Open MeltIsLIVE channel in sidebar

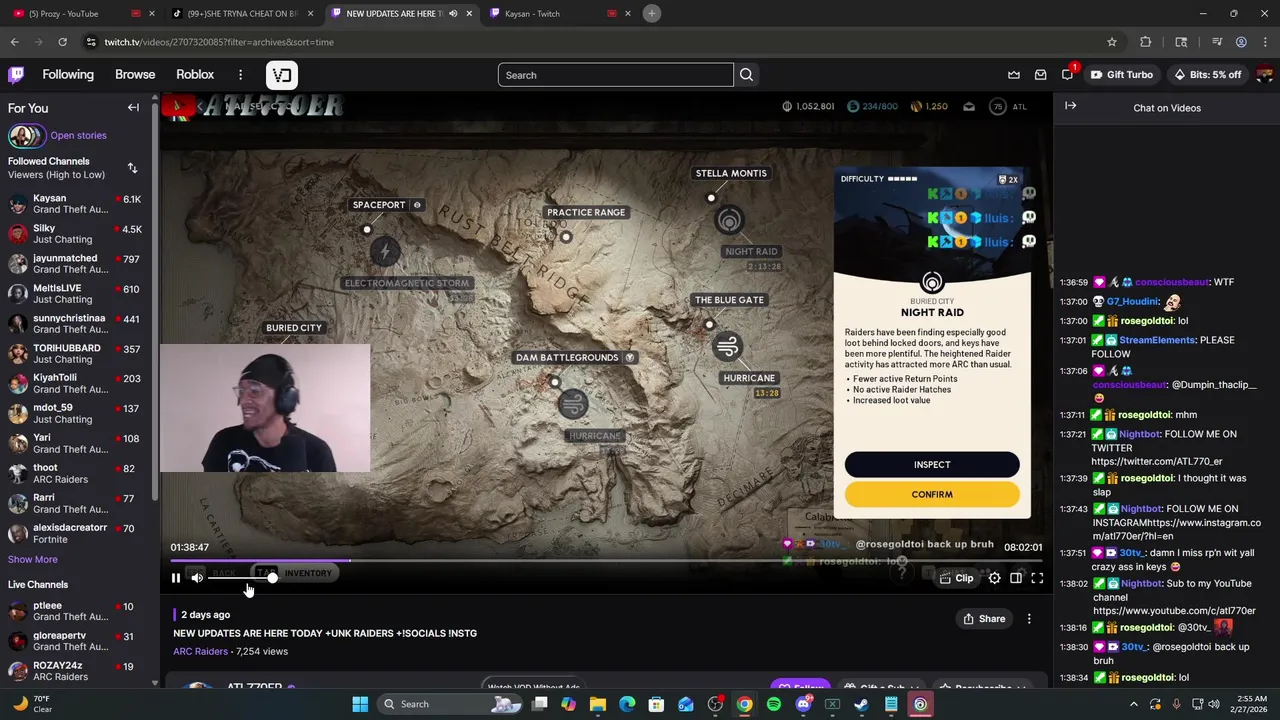pos(76,294)
